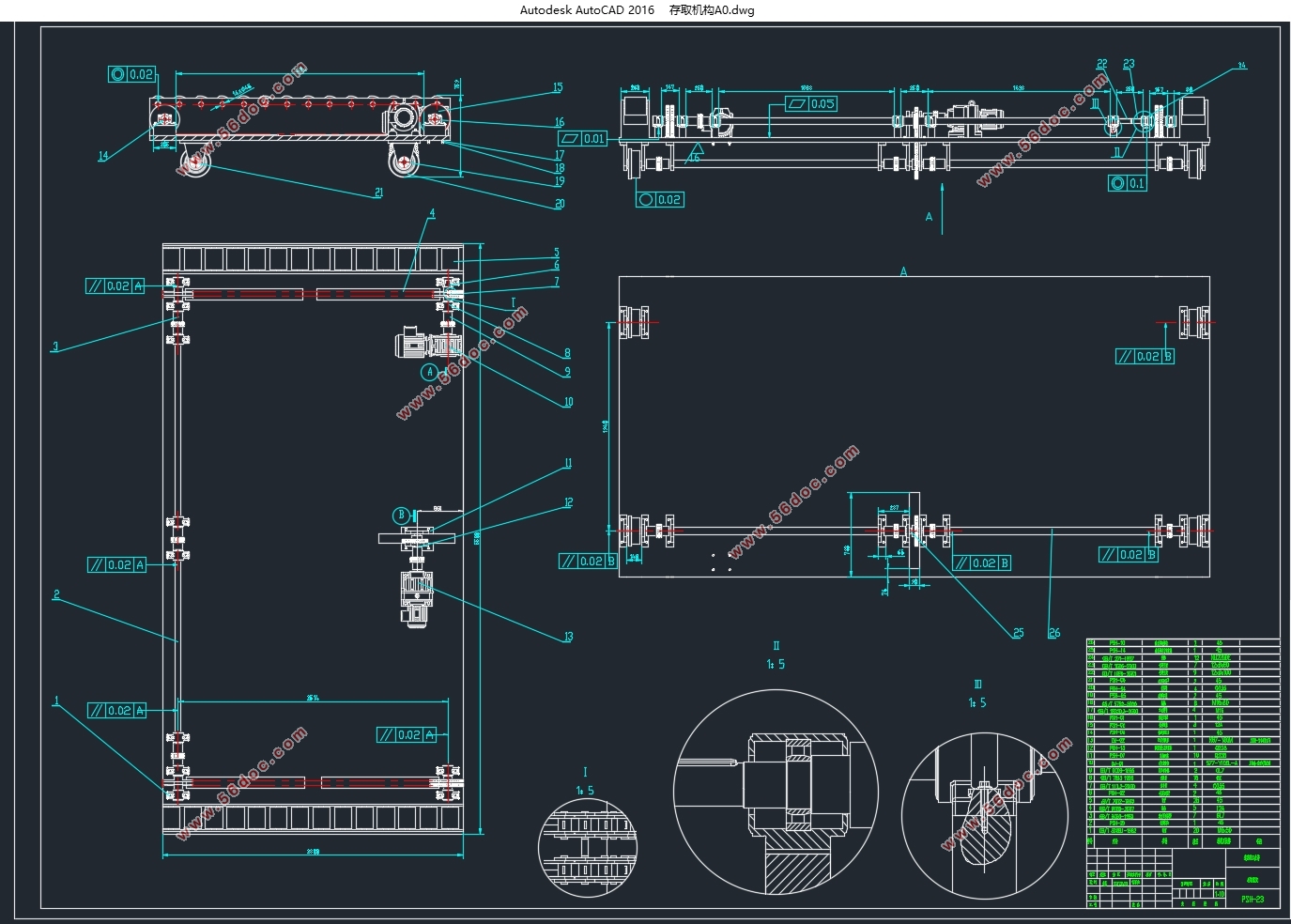Select part callout number 1
1291x924 pixels.
tap(56, 700)
